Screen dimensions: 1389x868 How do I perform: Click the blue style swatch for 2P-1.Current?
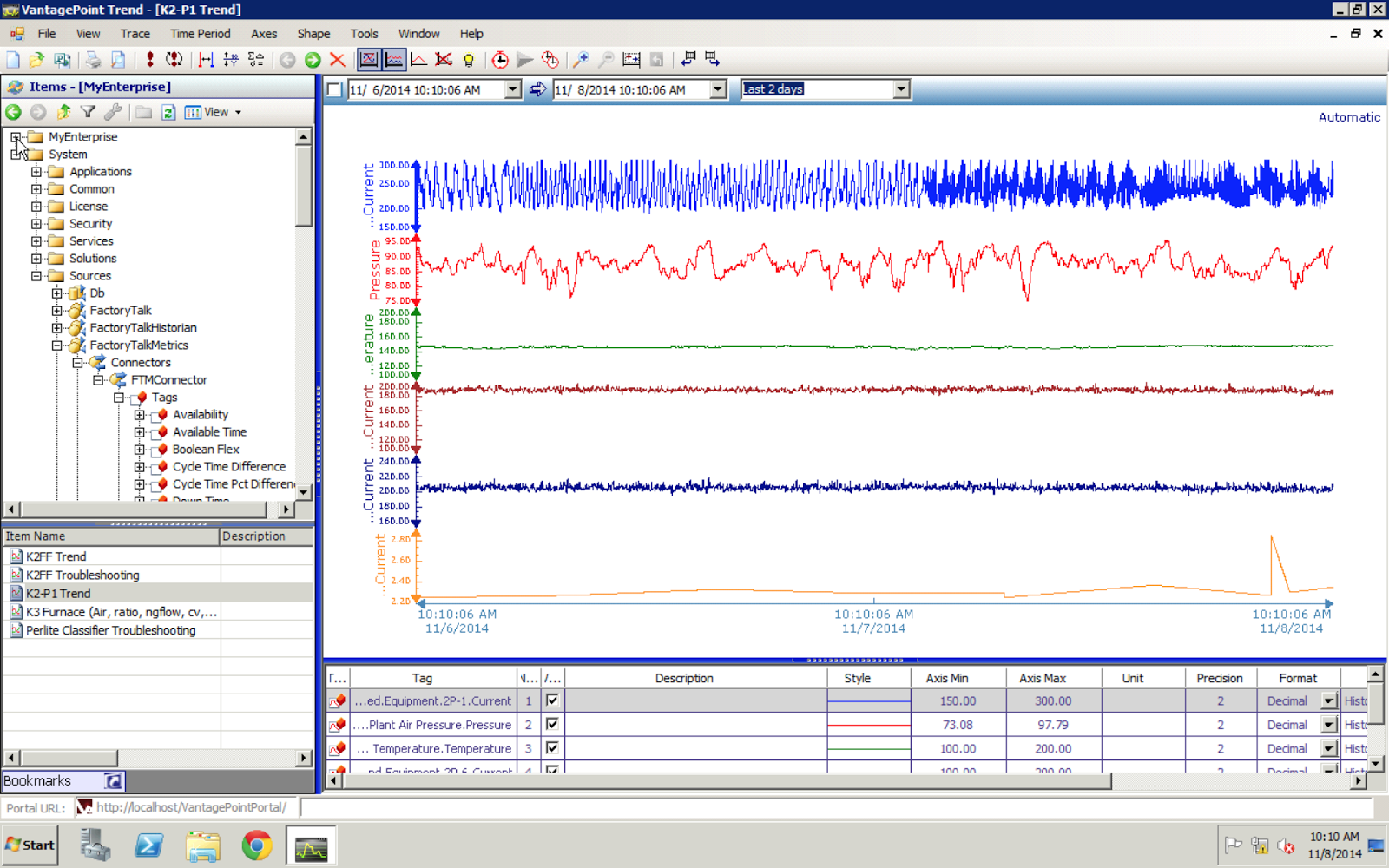[869, 700]
